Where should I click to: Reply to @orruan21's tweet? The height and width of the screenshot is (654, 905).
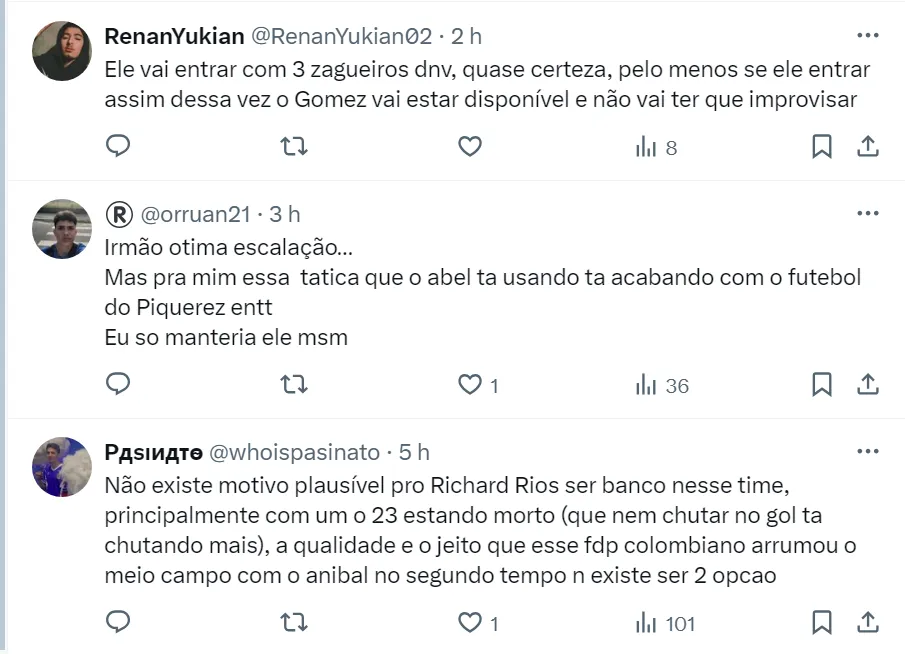(118, 384)
